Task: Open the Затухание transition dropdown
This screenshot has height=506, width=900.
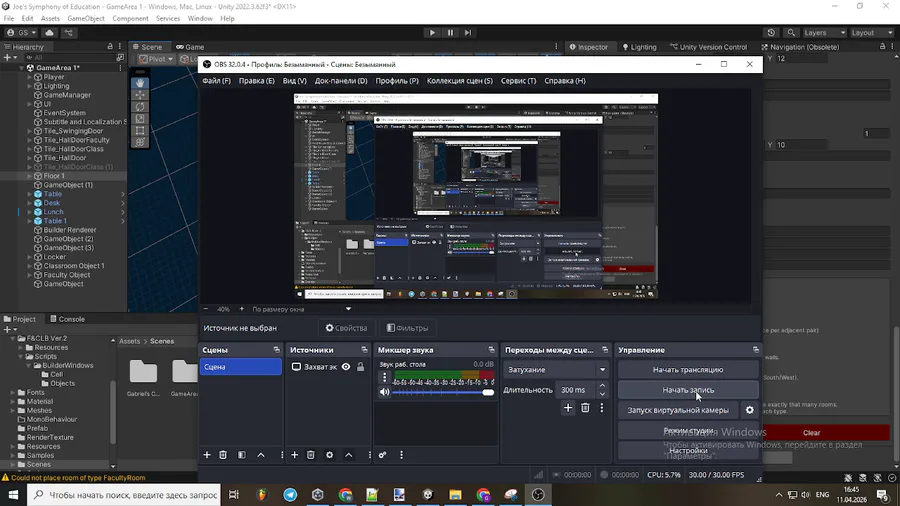Action: 556,370
